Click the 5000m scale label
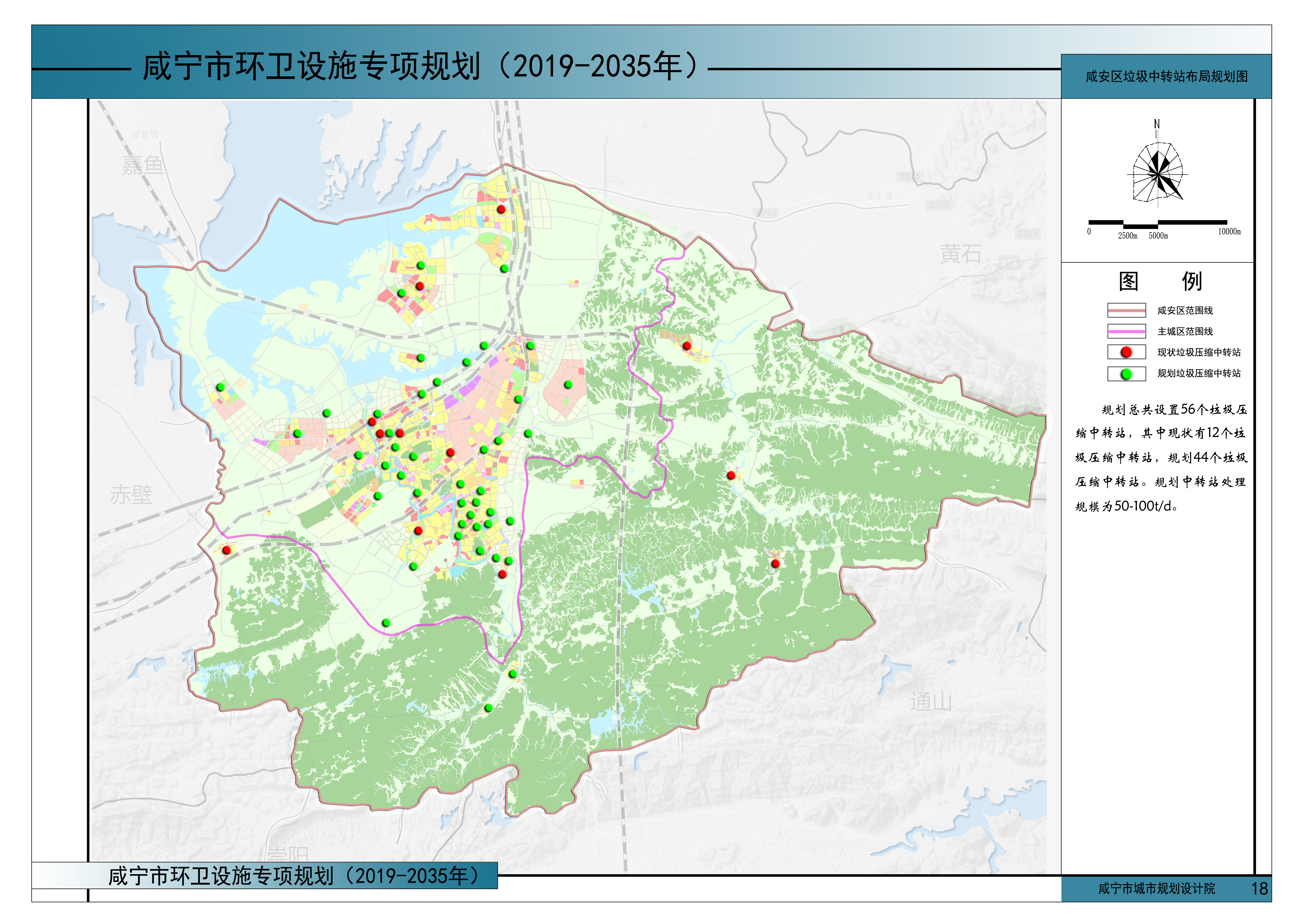1306x924 pixels. coord(1158,236)
